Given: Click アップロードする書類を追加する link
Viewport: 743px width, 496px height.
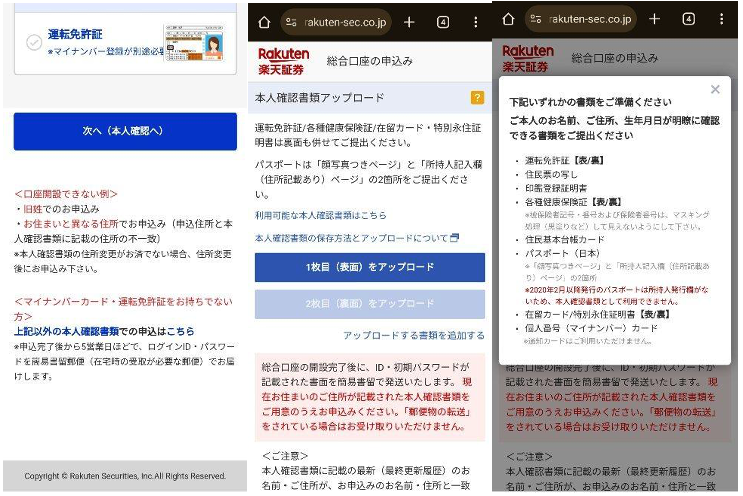Looking at the screenshot, I should click(x=414, y=335).
